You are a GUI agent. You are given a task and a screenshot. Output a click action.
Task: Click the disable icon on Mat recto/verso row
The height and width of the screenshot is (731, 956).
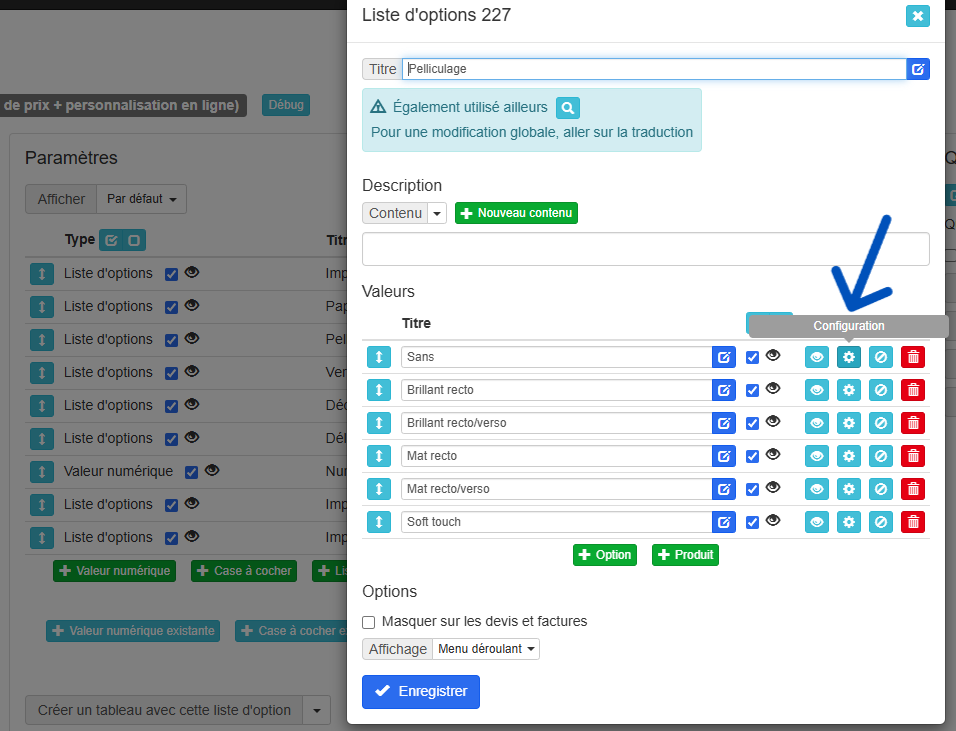tap(881, 489)
